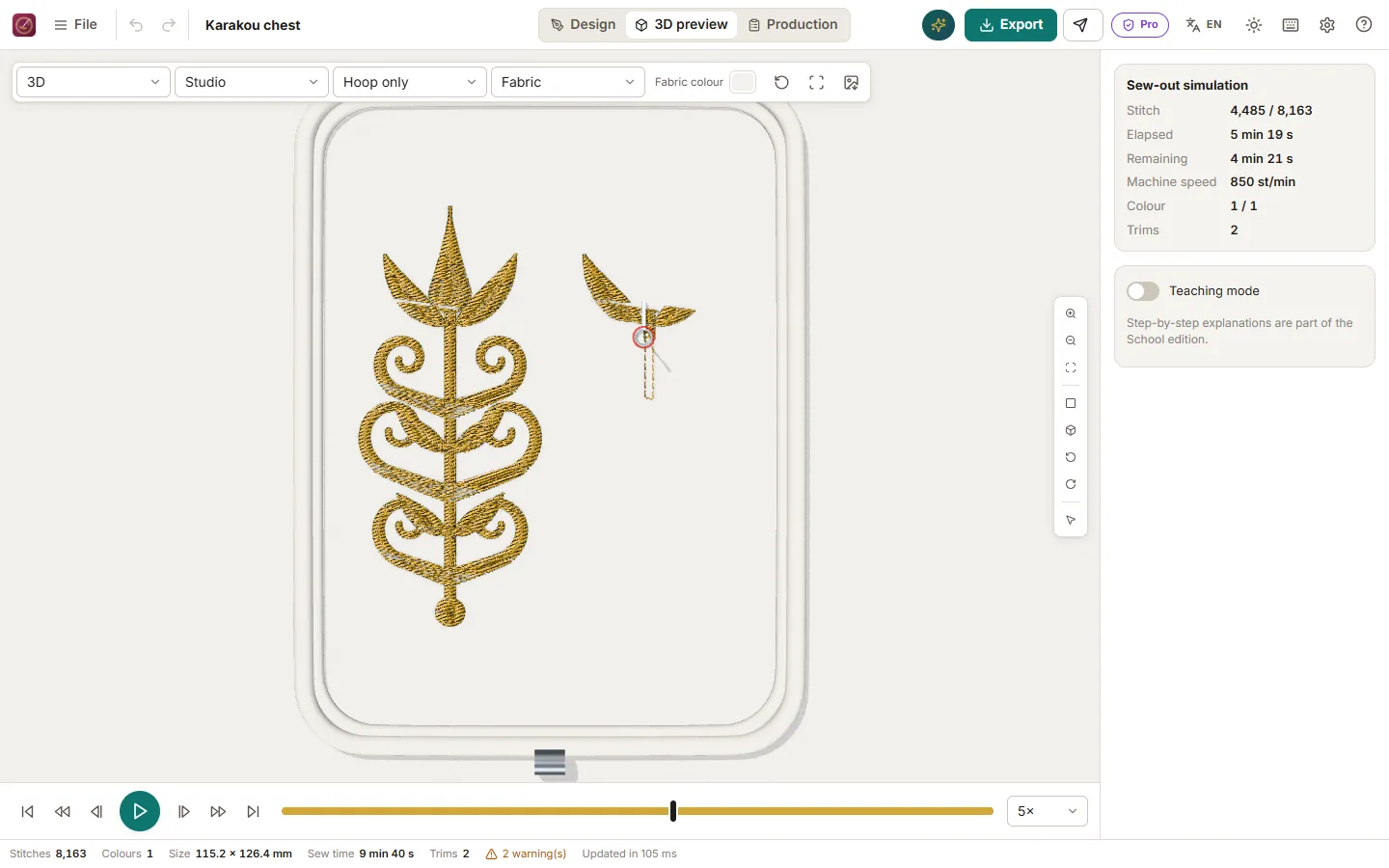The width and height of the screenshot is (1389, 868).
Task: Save preview as image
Action: pos(852,82)
